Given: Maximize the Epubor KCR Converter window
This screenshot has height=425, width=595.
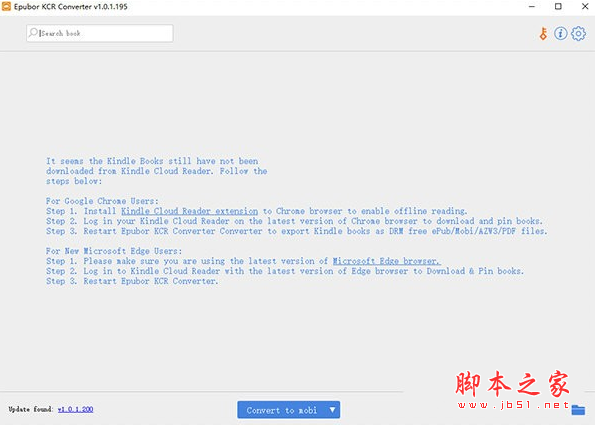Looking at the screenshot, I should click(558, 6).
